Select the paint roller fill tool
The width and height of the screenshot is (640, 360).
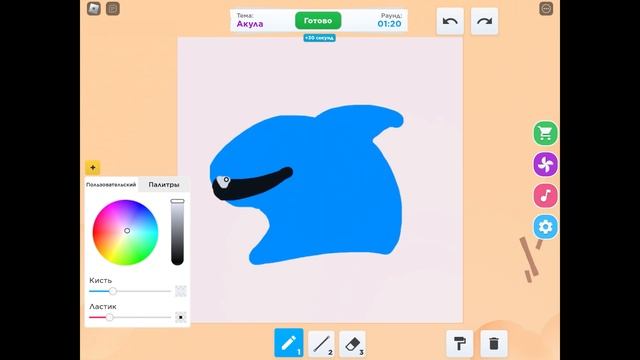click(460, 344)
